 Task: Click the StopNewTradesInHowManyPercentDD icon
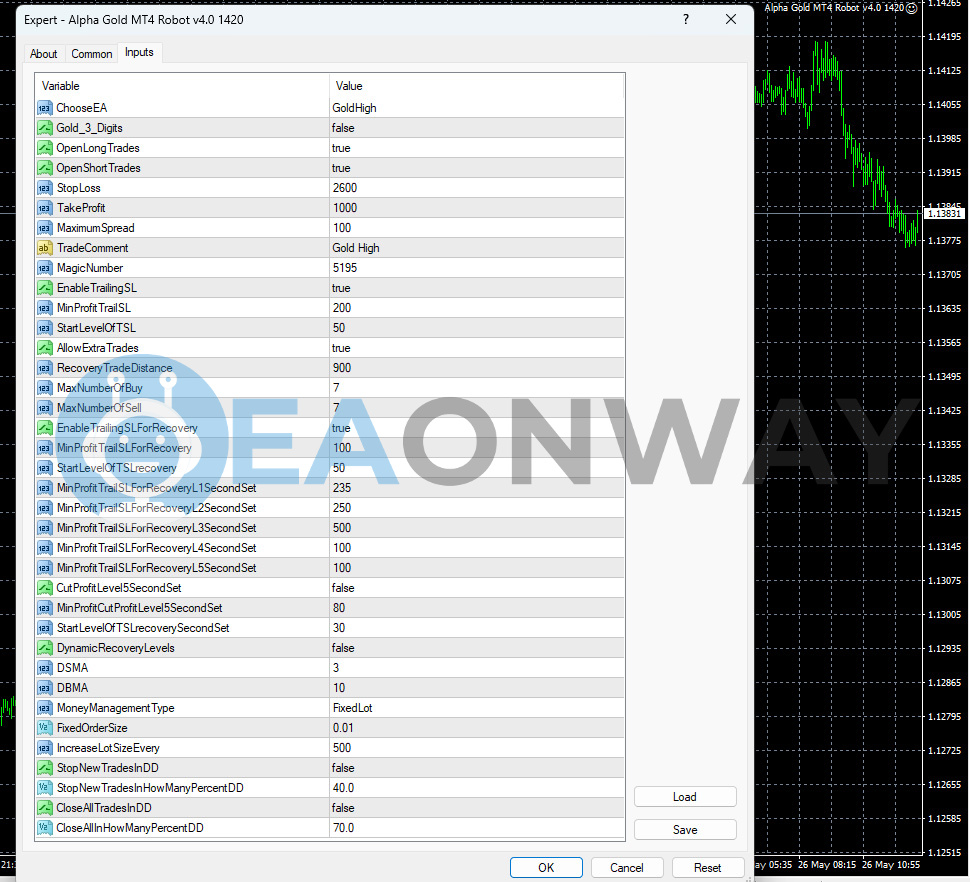[x=45, y=788]
